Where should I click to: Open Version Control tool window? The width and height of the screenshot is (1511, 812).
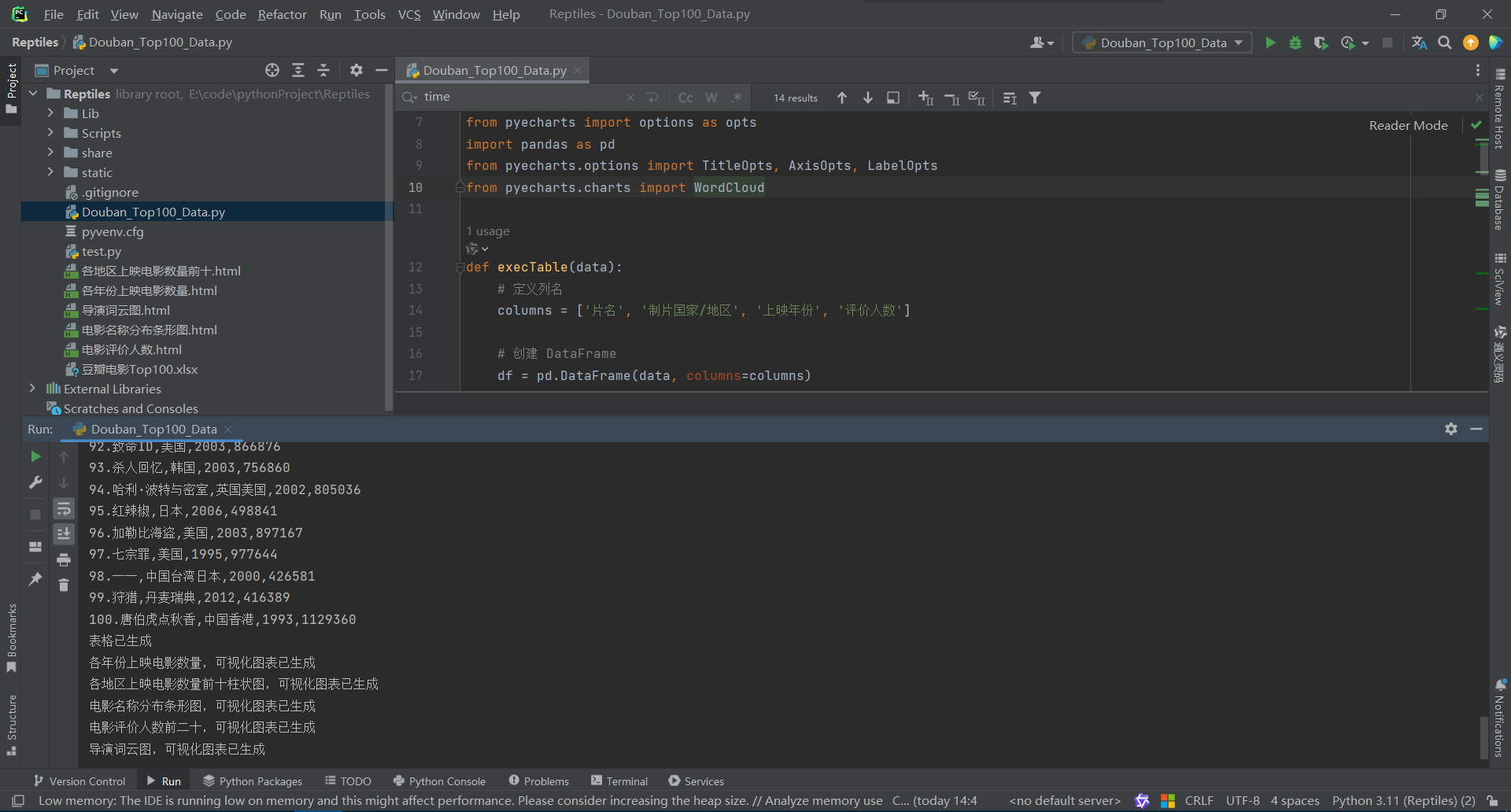tap(79, 781)
